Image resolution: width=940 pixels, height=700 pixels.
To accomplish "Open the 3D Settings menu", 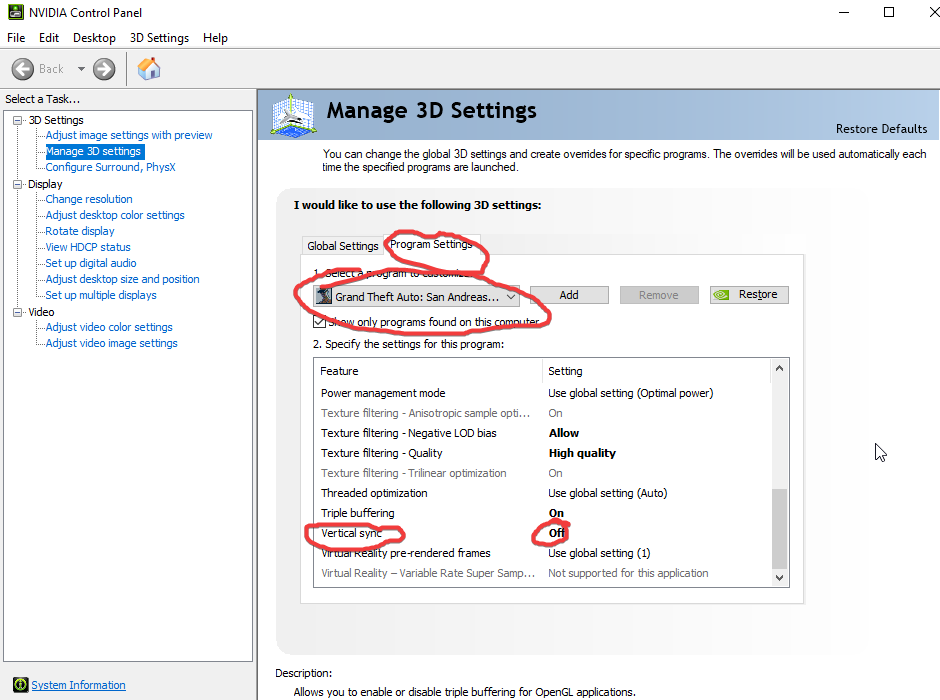I will click(159, 38).
